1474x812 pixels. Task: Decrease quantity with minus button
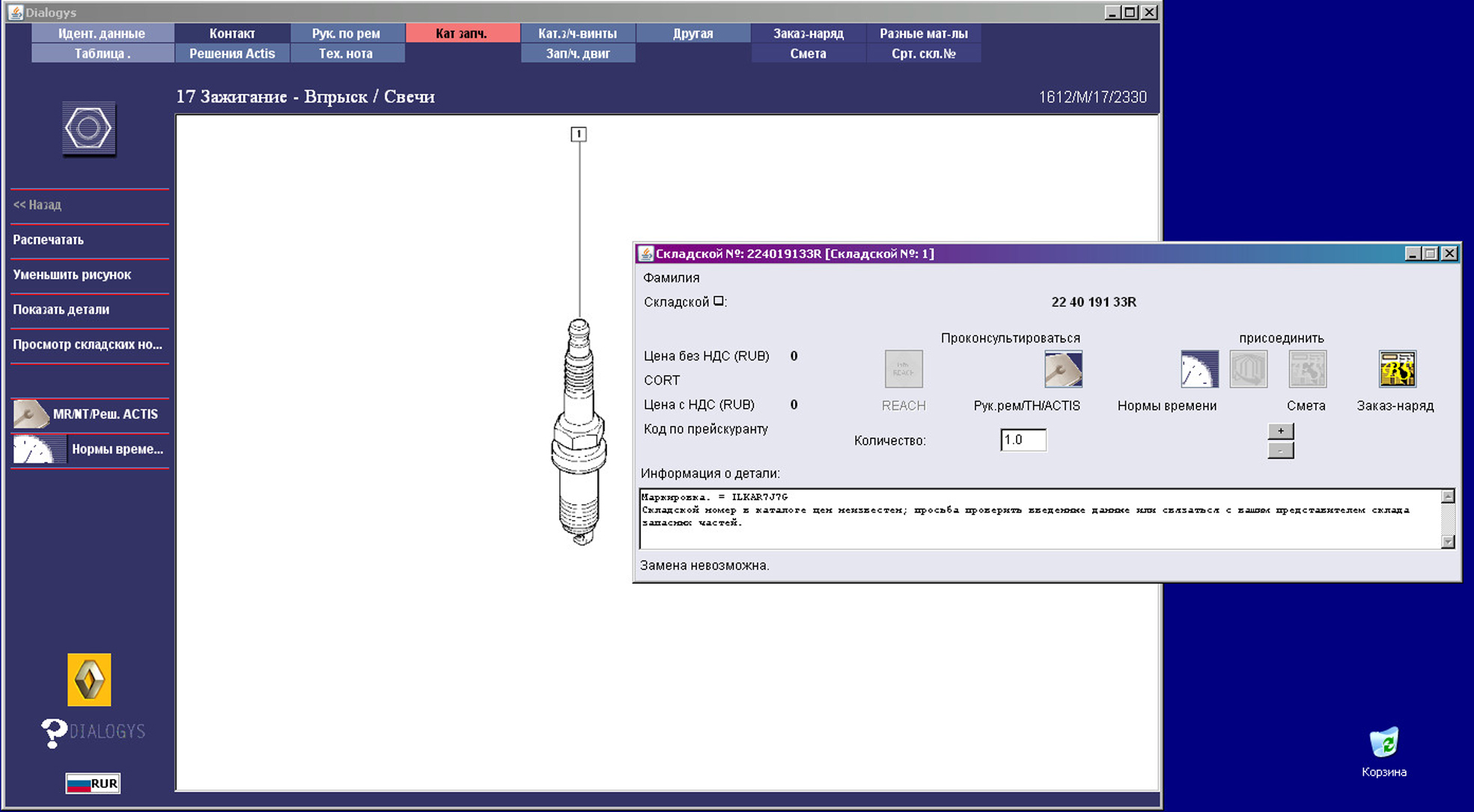pyautogui.click(x=1280, y=451)
